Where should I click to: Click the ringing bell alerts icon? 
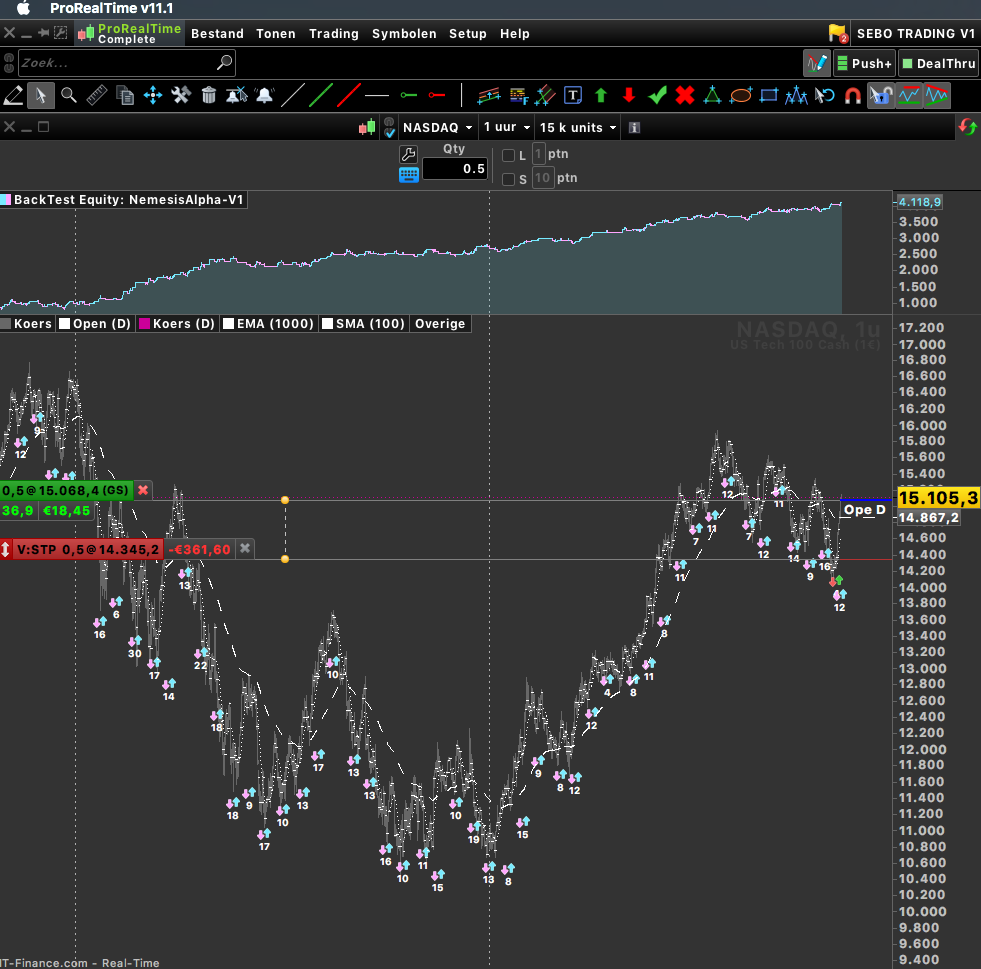tap(265, 96)
